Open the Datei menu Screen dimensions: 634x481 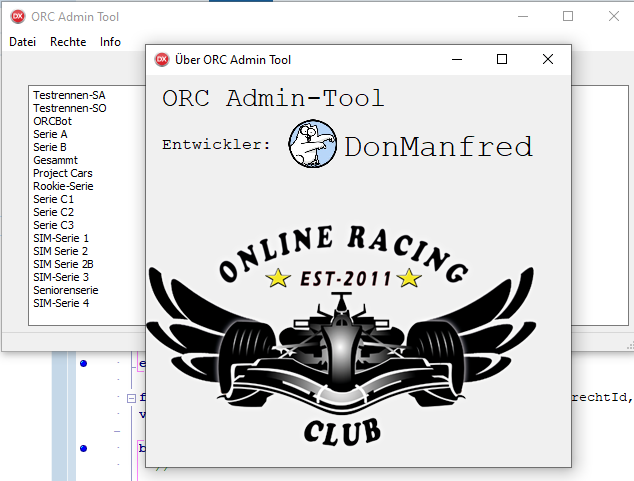click(x=22, y=42)
